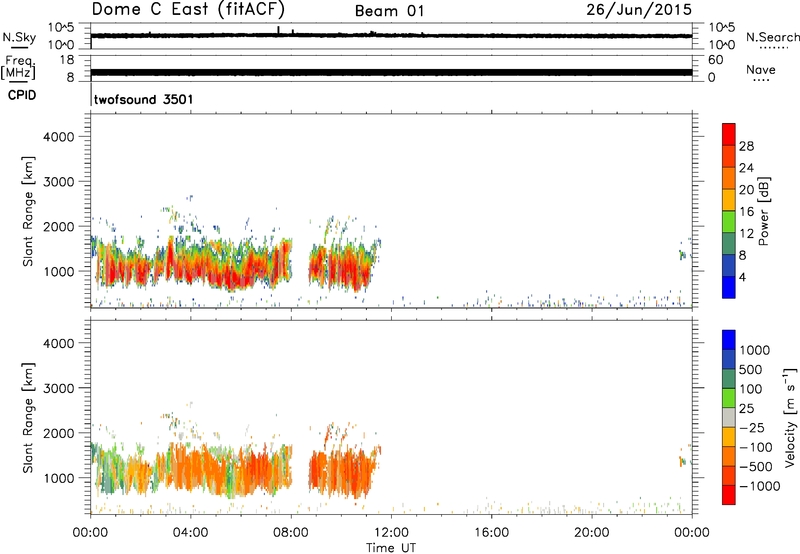The width and height of the screenshot is (800, 554).
Task: Click the '4' tick on power colorbar
Action: 742,277
